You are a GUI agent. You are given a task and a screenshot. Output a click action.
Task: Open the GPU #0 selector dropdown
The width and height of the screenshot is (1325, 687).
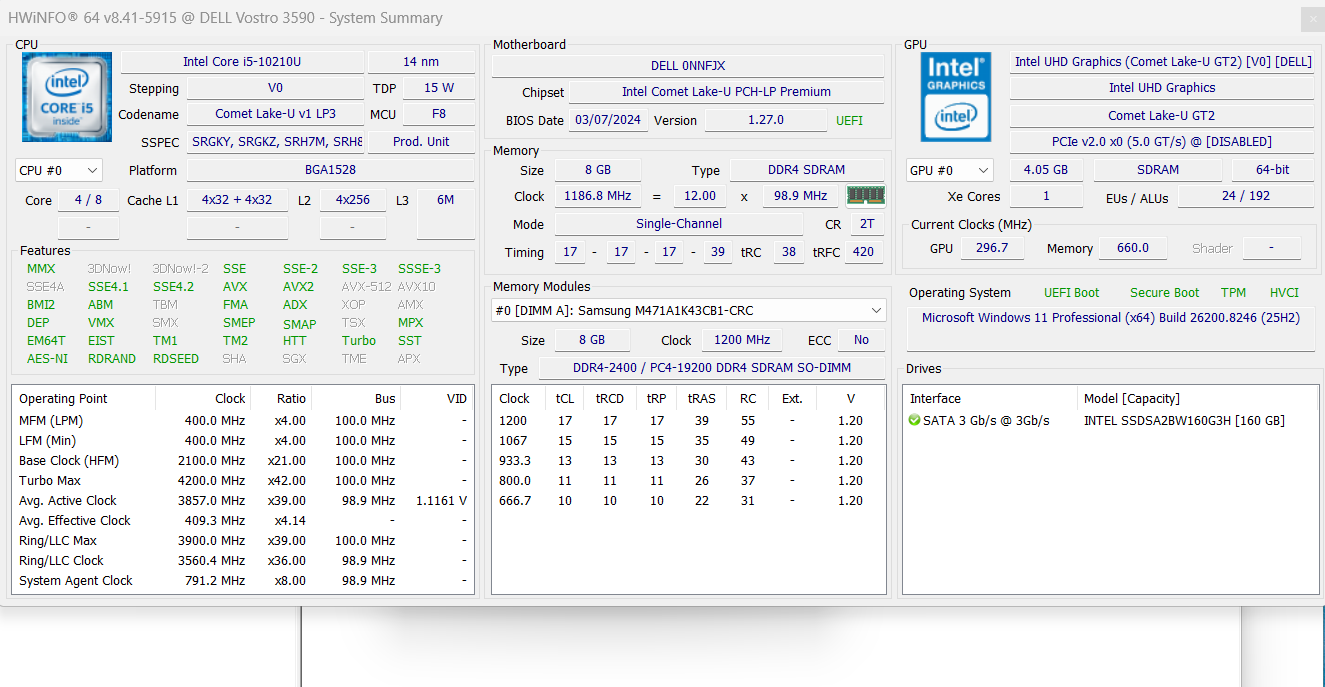pos(949,170)
